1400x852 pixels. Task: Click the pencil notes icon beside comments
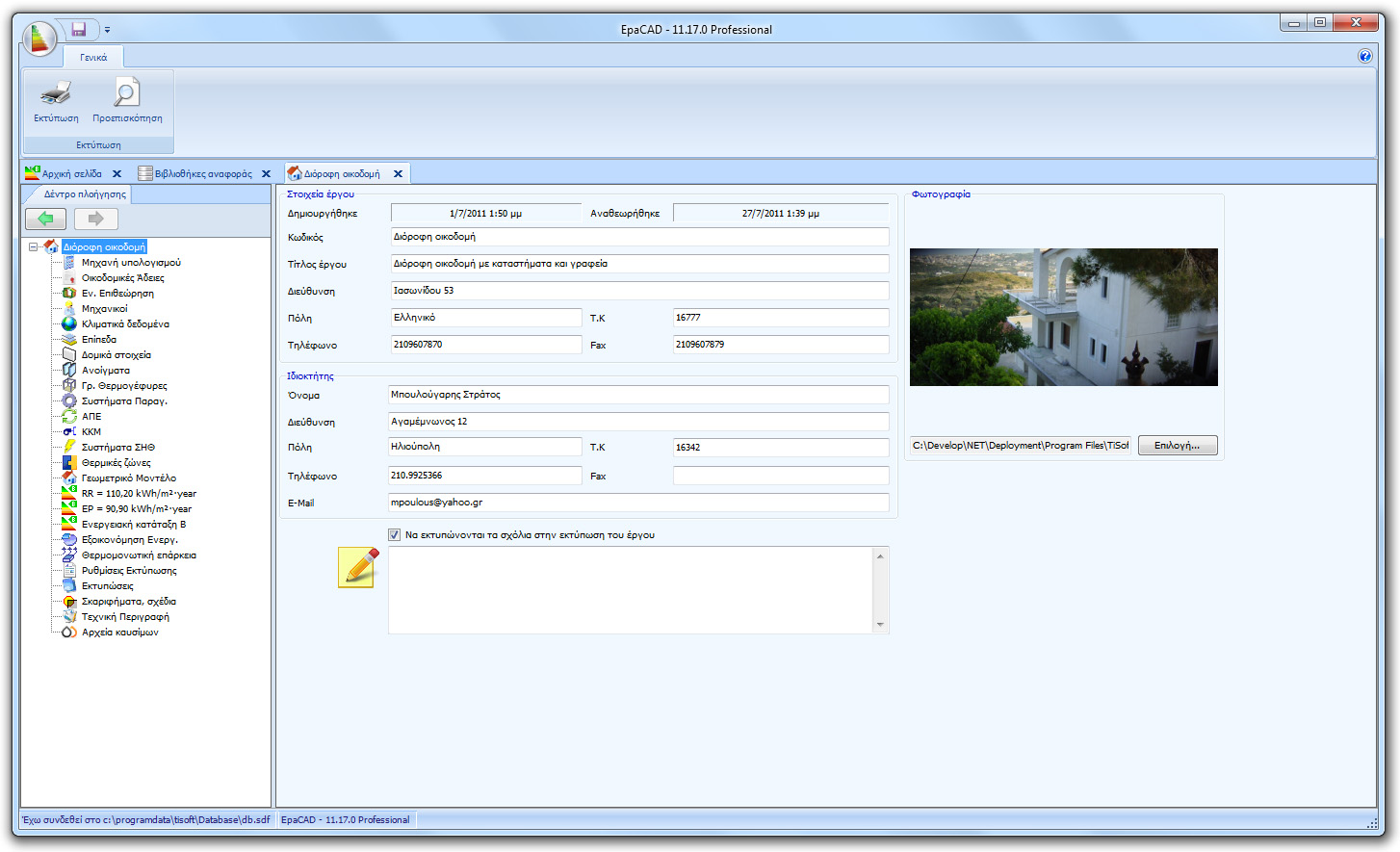(356, 568)
